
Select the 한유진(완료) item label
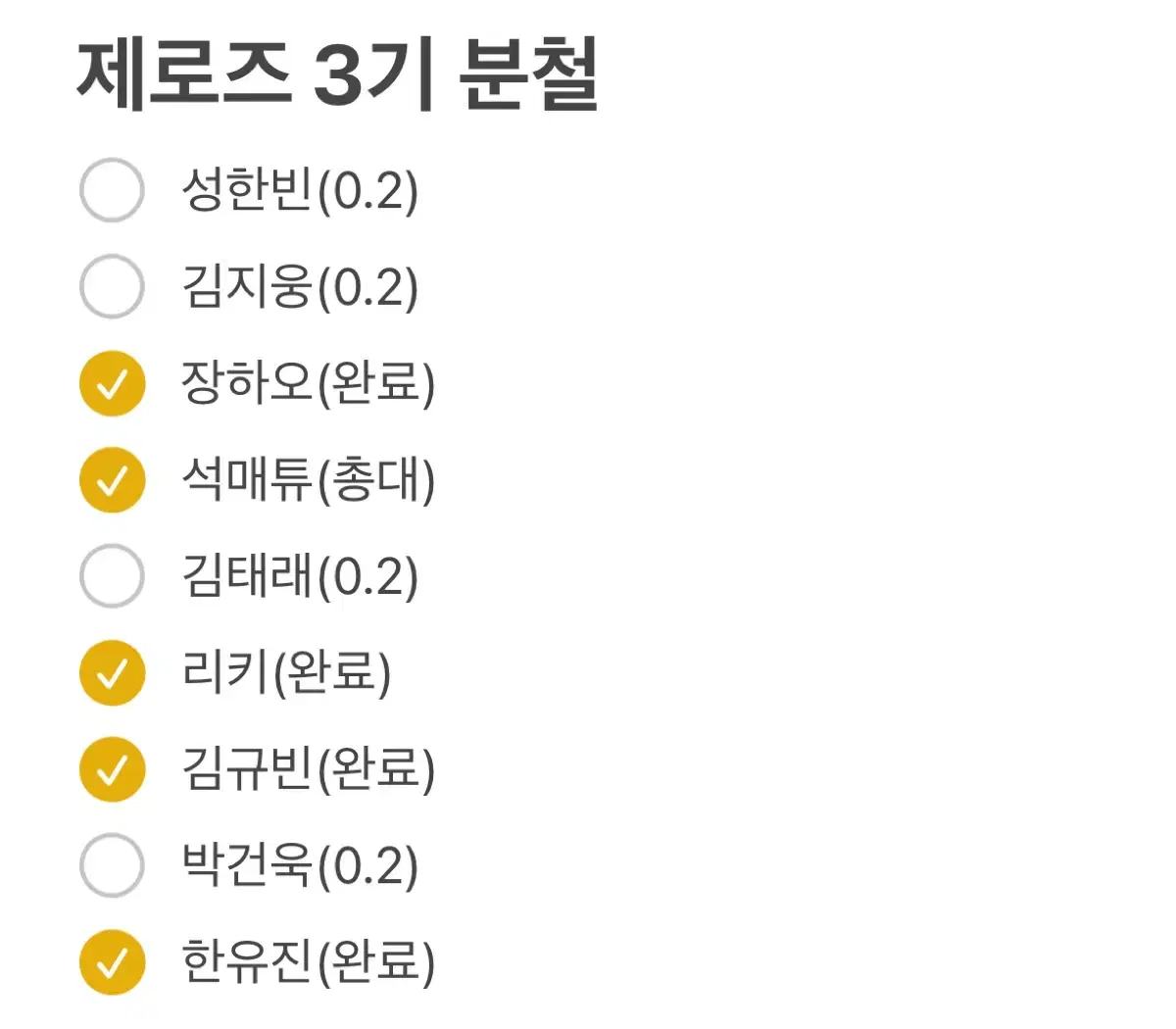309,960
